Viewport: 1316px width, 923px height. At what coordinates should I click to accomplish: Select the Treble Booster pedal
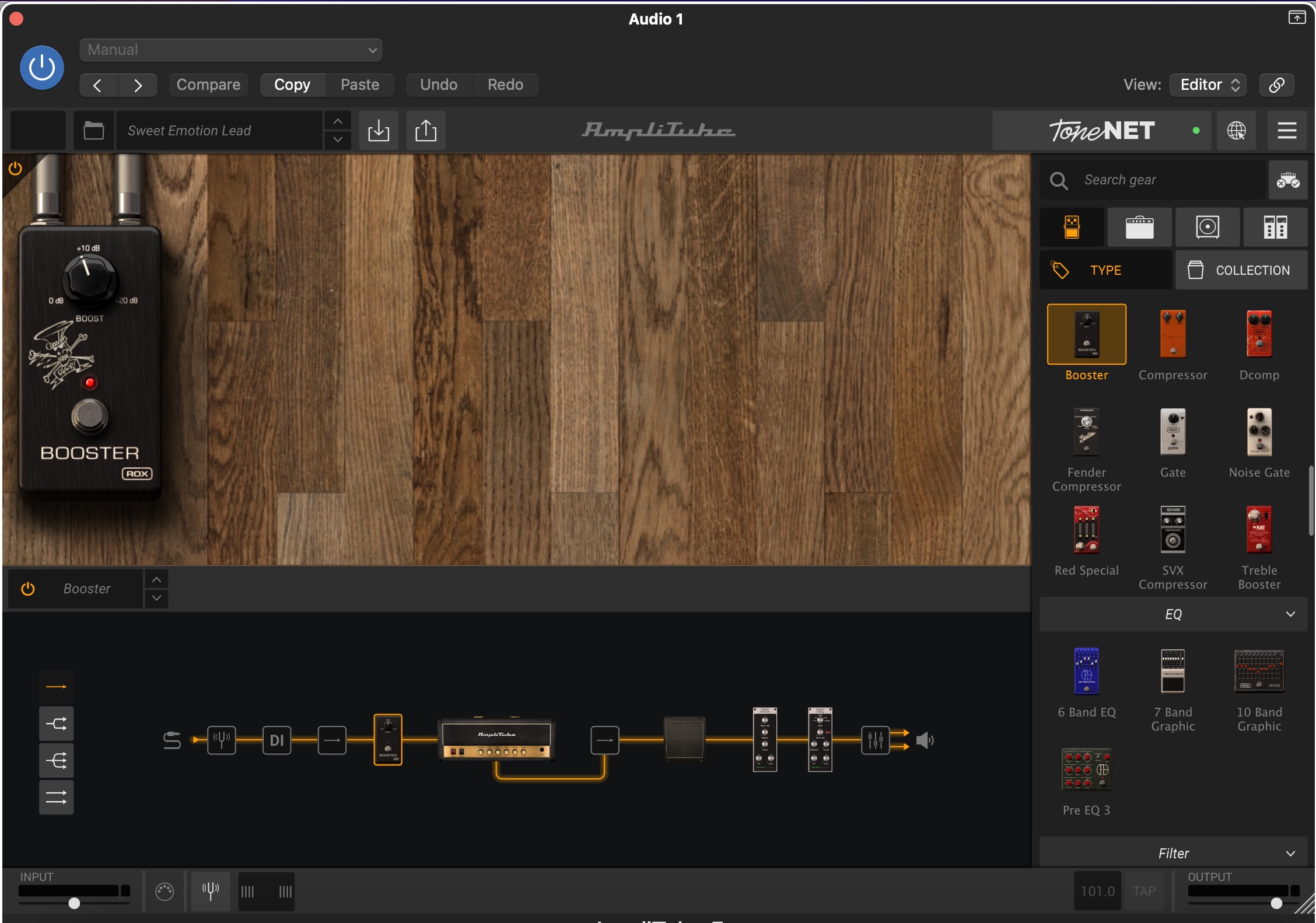point(1259,530)
